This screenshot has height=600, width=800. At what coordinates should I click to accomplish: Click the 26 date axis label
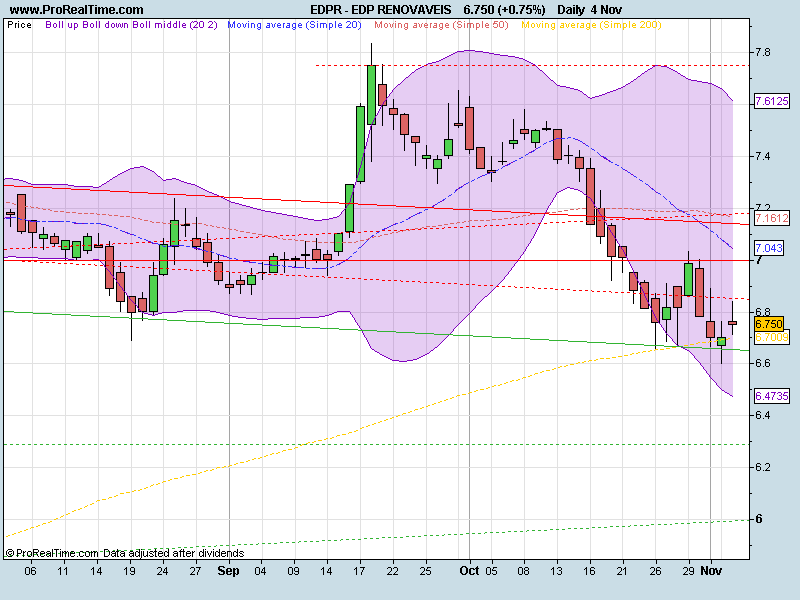pyautogui.click(x=656, y=571)
